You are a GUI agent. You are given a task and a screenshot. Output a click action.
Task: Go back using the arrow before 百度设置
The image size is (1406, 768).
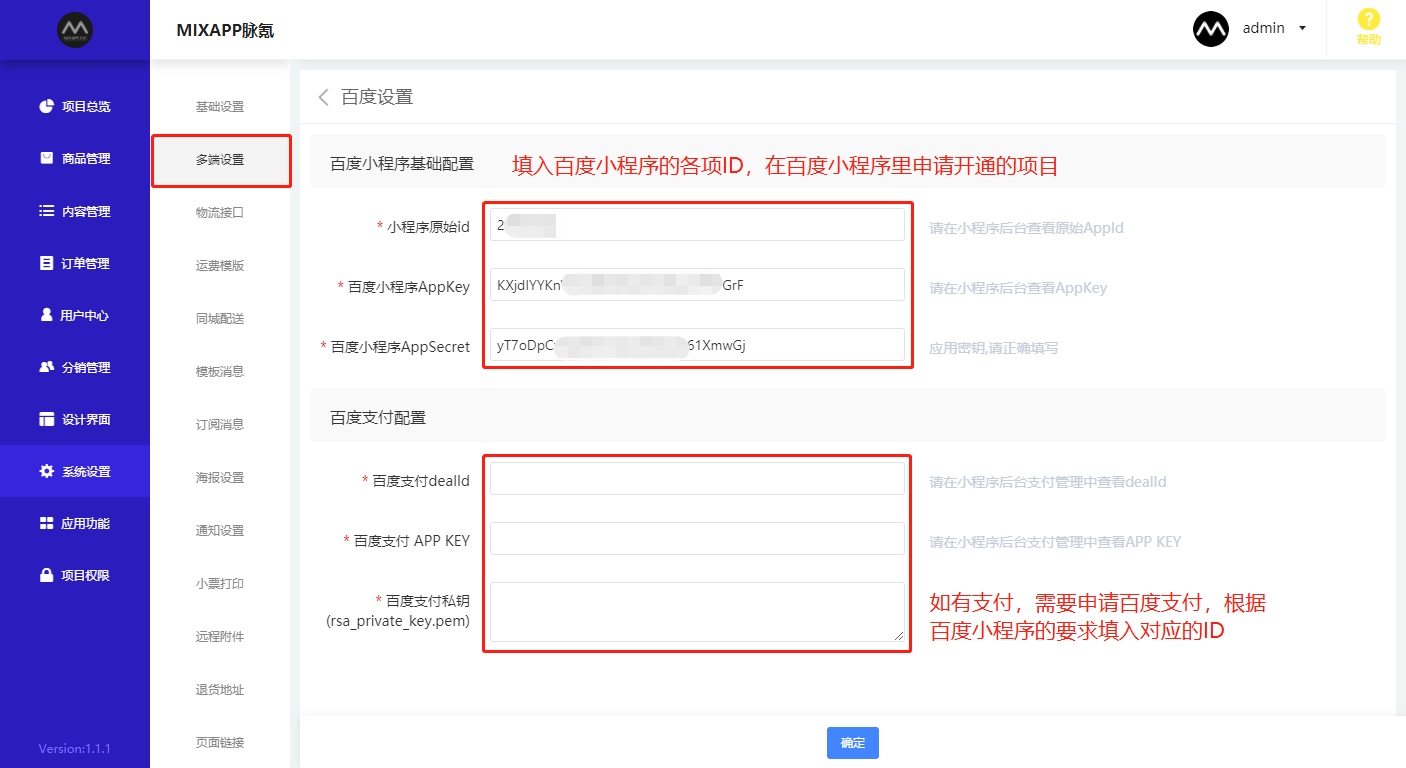[323, 97]
